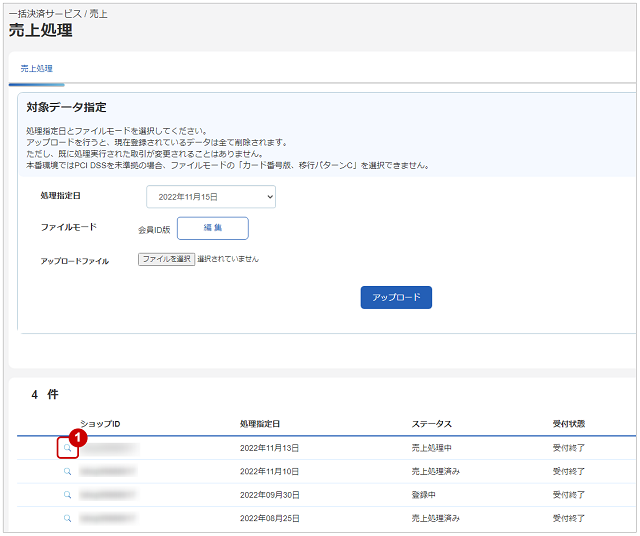
Task: Click magnifier icon in 2022年08月25日 row
Action: coord(67,518)
